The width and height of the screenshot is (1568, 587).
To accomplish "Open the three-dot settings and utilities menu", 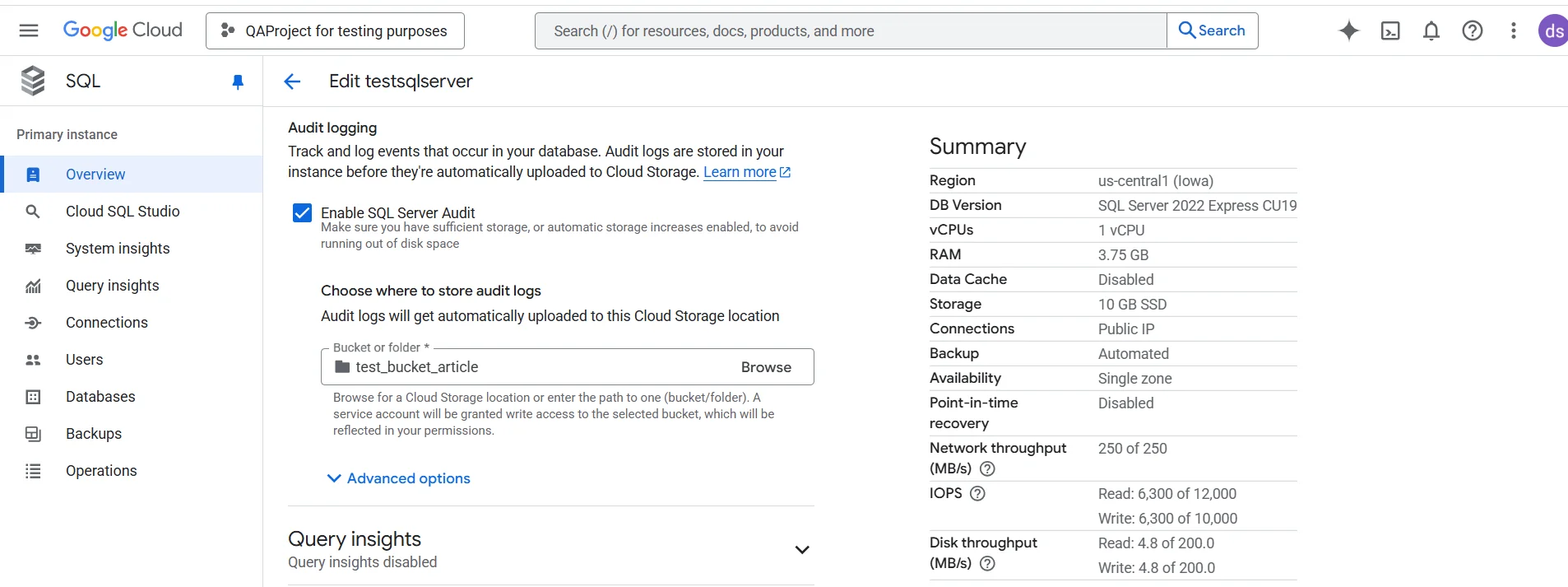I will [1514, 30].
